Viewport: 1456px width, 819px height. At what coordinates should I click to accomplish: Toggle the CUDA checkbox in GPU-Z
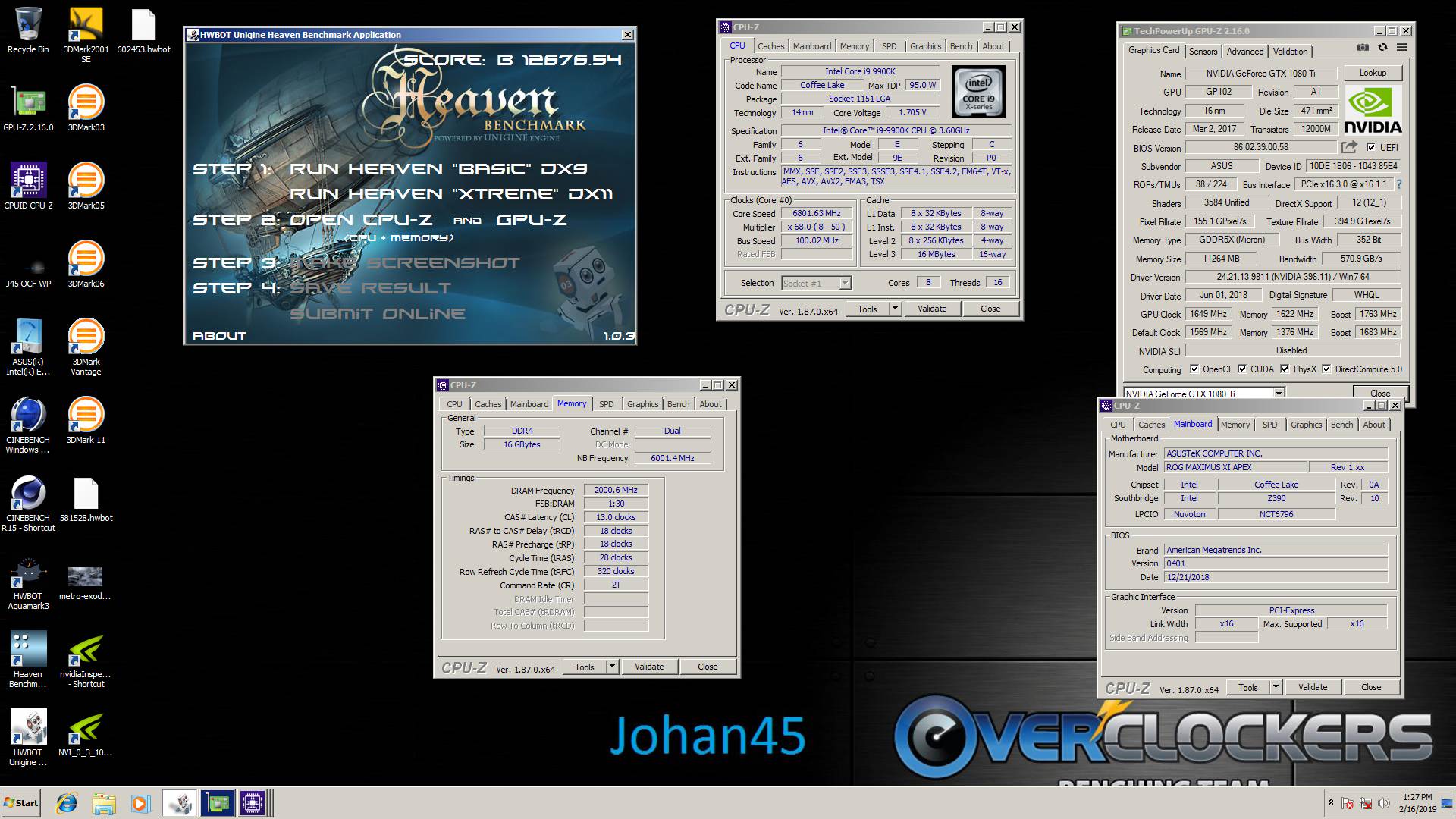[x=1242, y=369]
